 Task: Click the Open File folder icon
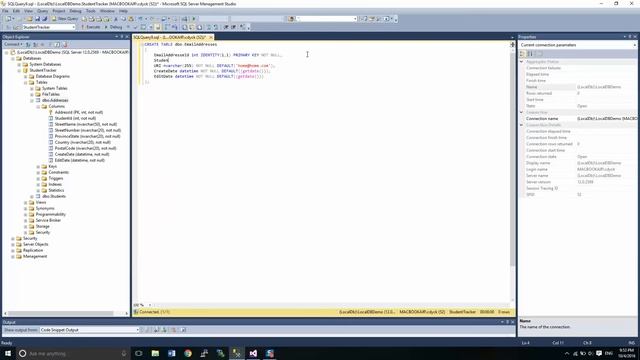pos(29,19)
